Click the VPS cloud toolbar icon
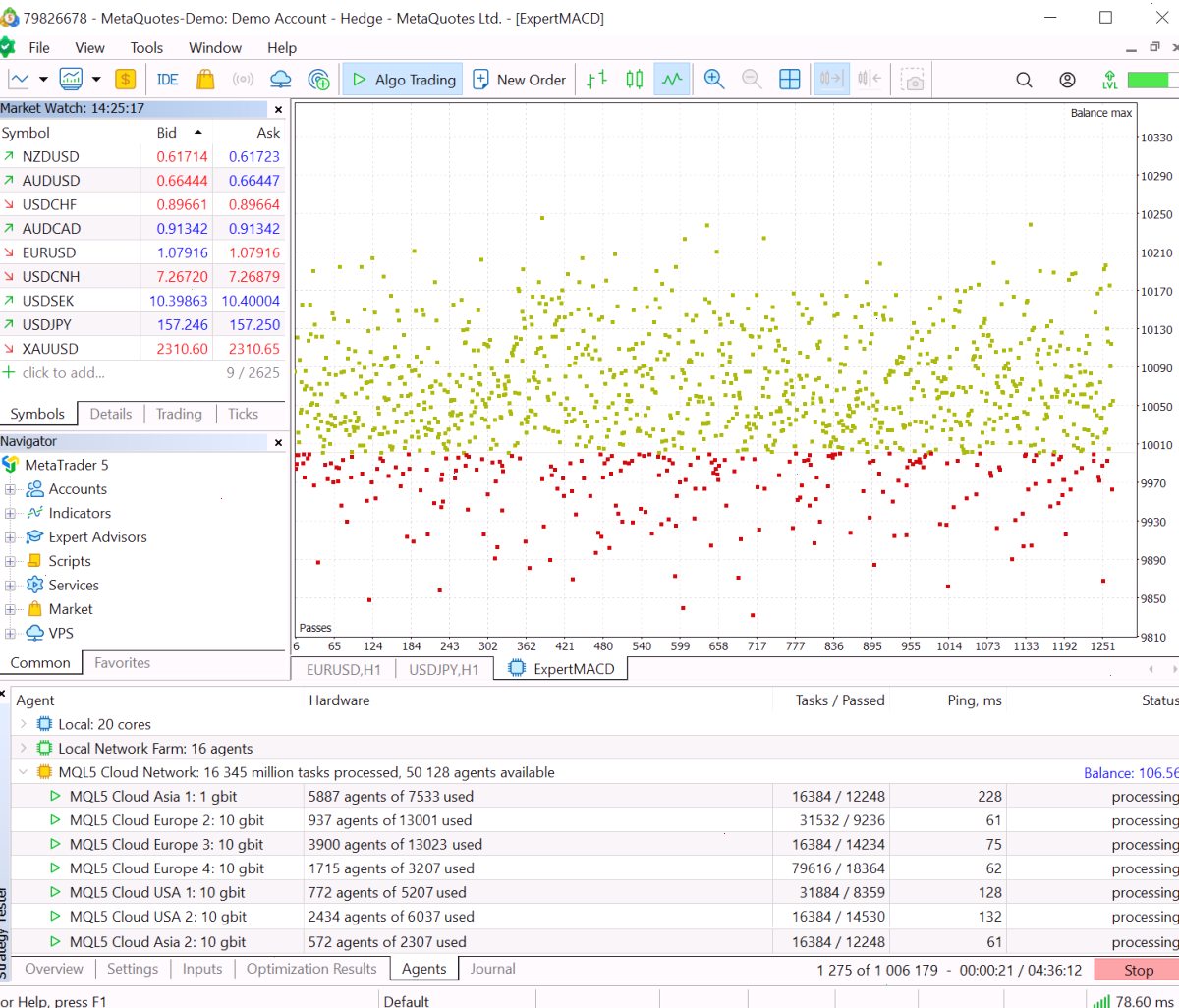This screenshot has height=1008, width=1179. click(281, 80)
